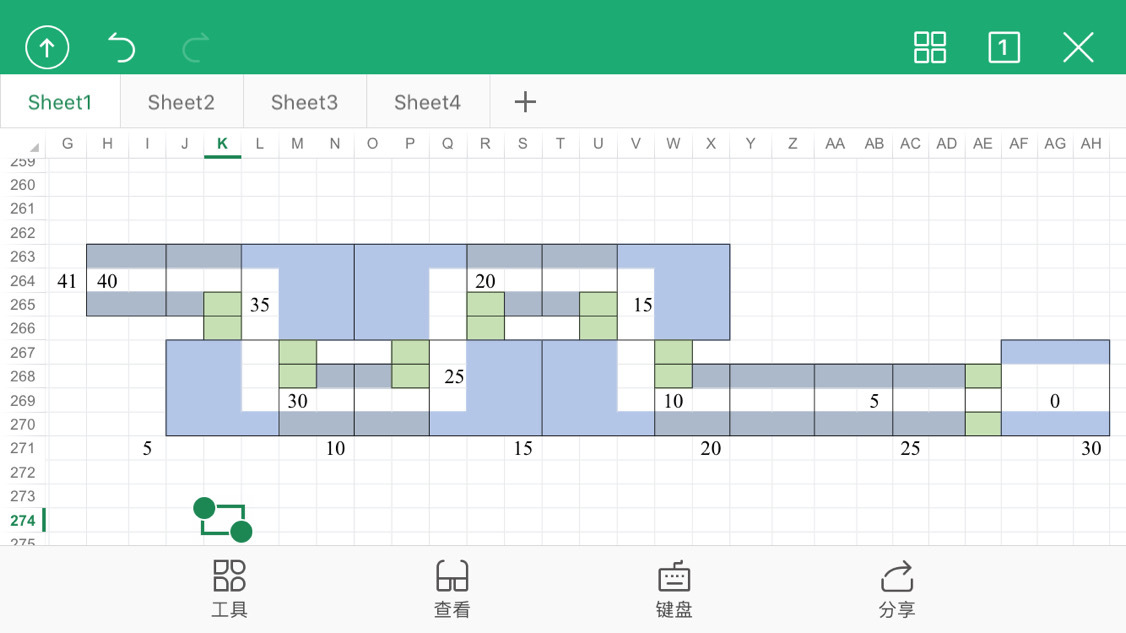Show the 键盘 keyboard

click(x=674, y=589)
